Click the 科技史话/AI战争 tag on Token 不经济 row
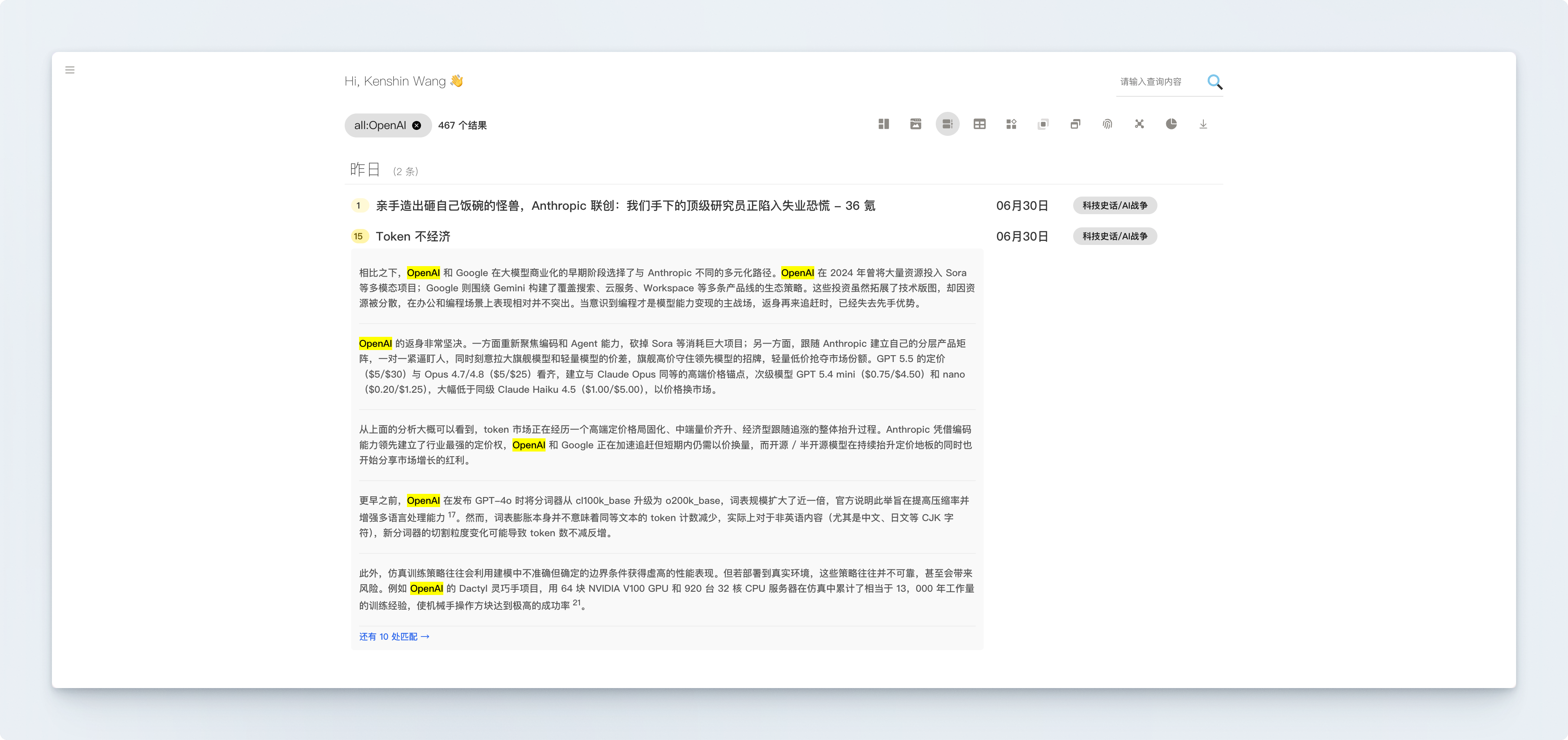Image resolution: width=1568 pixels, height=740 pixels. tap(1115, 236)
